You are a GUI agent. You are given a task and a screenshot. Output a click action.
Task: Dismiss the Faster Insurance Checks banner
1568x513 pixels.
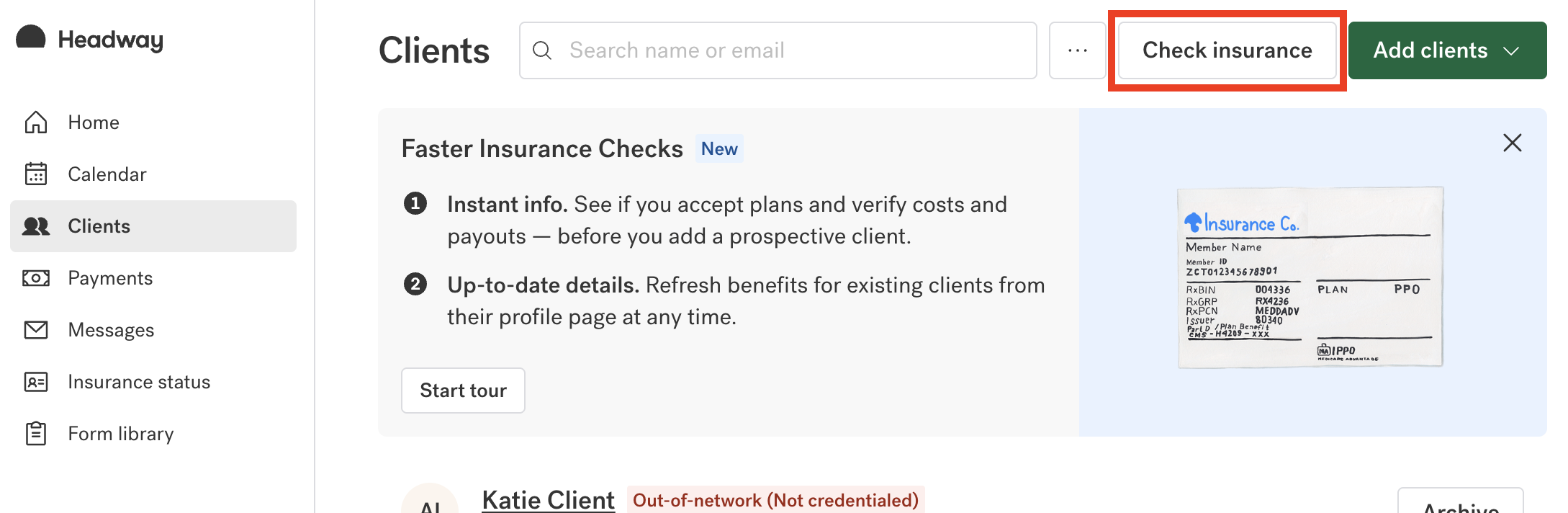1512,143
